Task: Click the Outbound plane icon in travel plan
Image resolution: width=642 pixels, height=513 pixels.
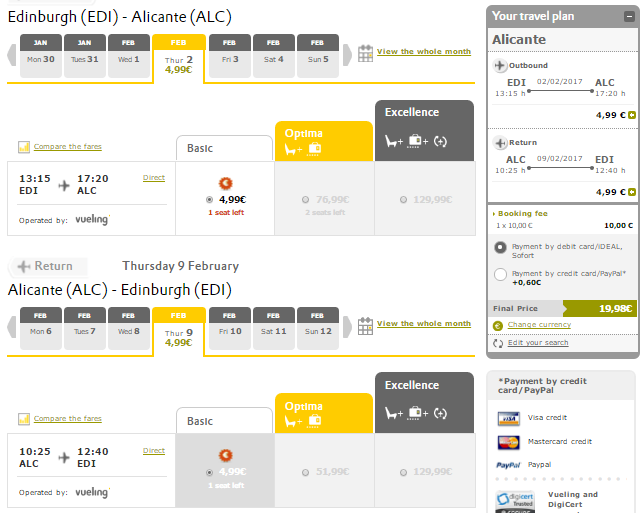Action: (500, 66)
